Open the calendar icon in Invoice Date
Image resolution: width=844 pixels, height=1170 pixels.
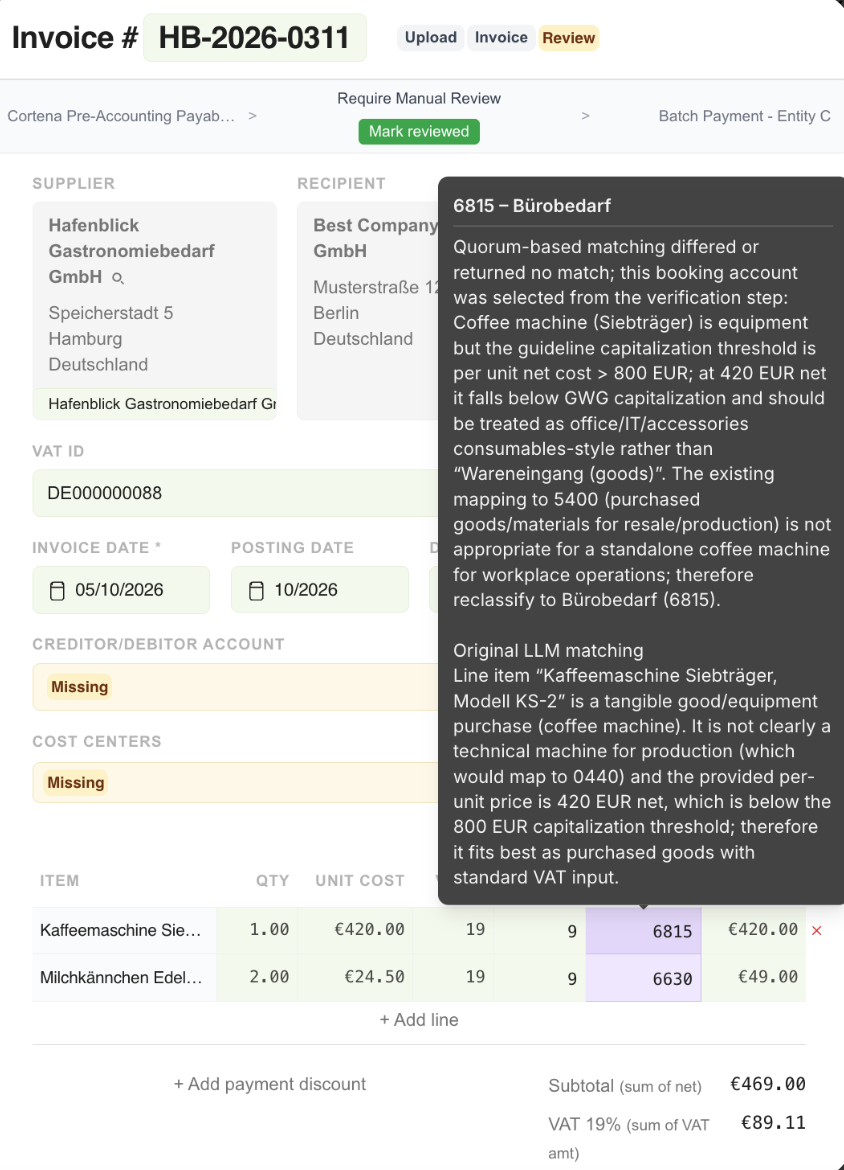pyautogui.click(x=57, y=591)
